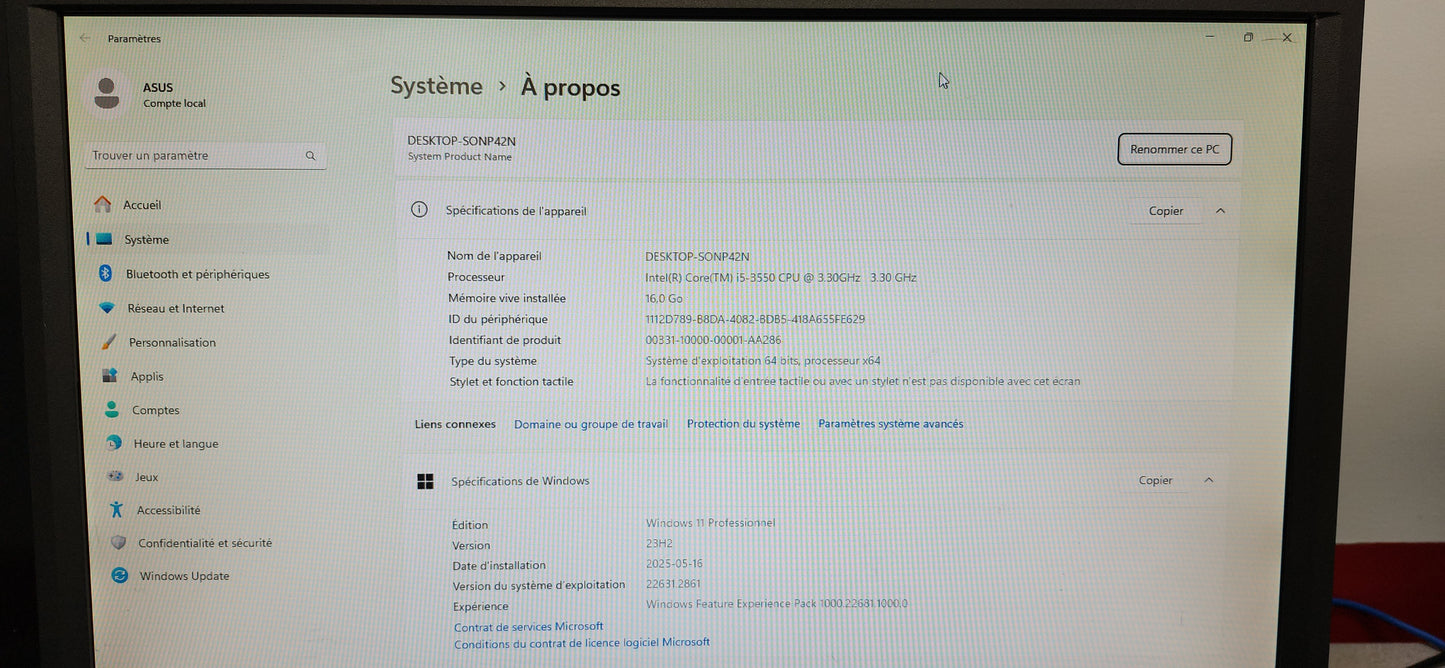Click Système in the breadcrumb header

point(436,87)
